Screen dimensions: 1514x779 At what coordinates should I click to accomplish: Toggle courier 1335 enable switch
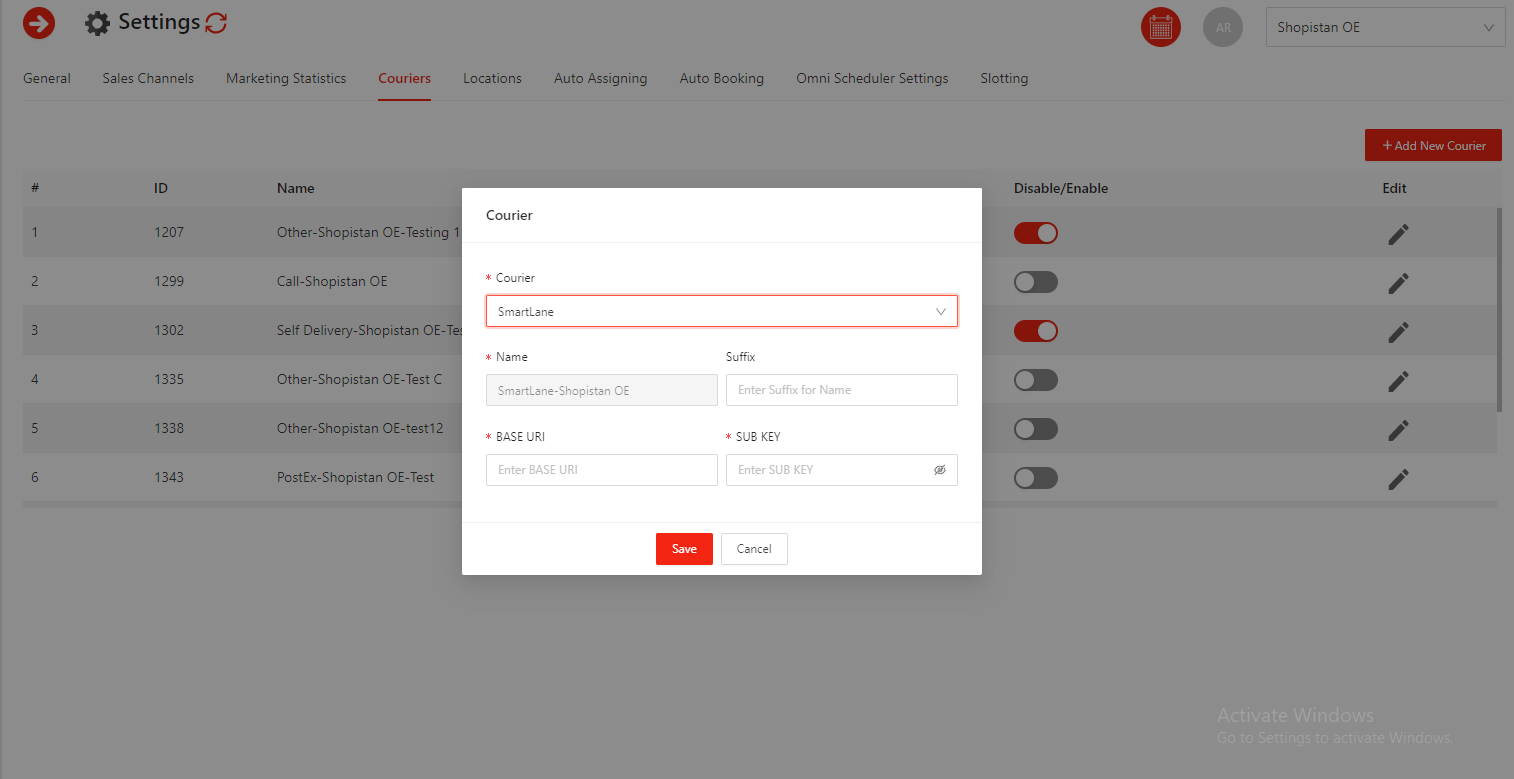coord(1035,380)
